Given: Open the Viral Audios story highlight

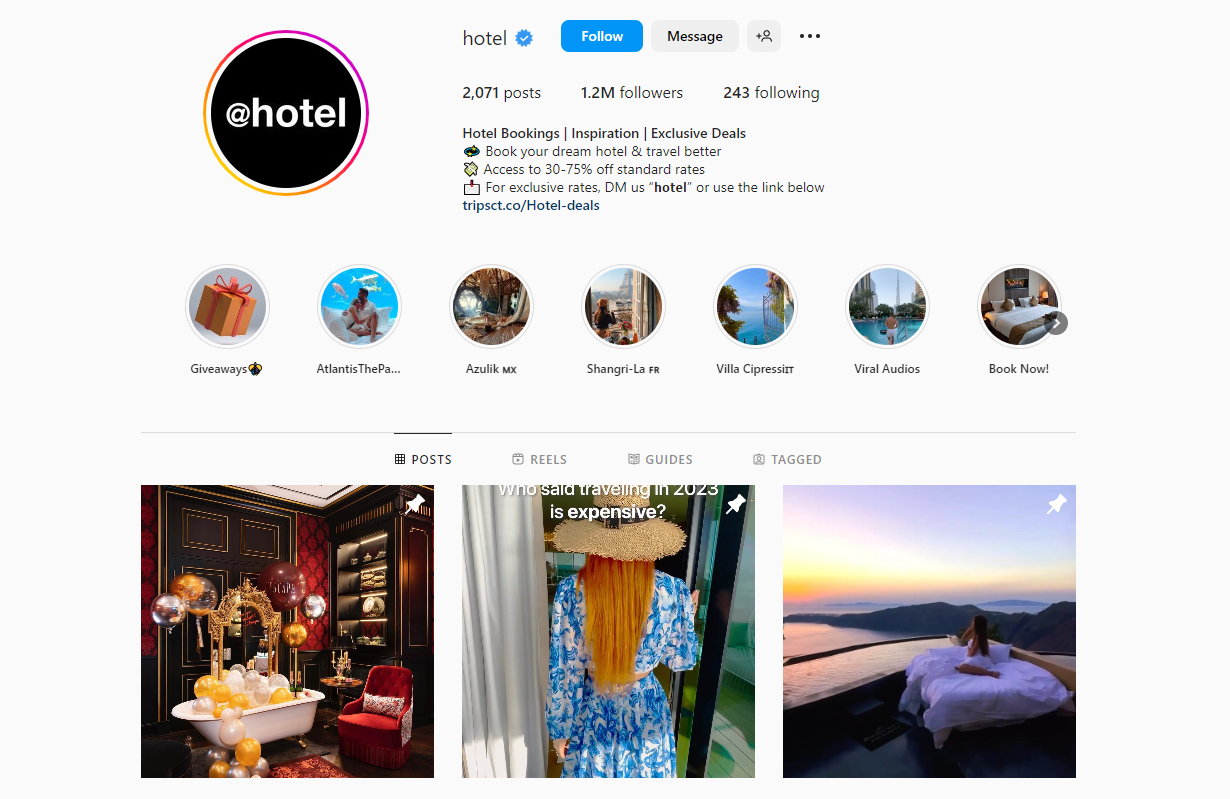Looking at the screenshot, I should pyautogui.click(x=887, y=306).
